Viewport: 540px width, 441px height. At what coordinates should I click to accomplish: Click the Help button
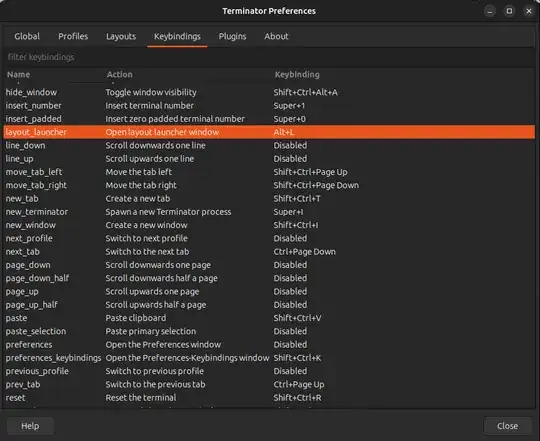pyautogui.click(x=30, y=426)
